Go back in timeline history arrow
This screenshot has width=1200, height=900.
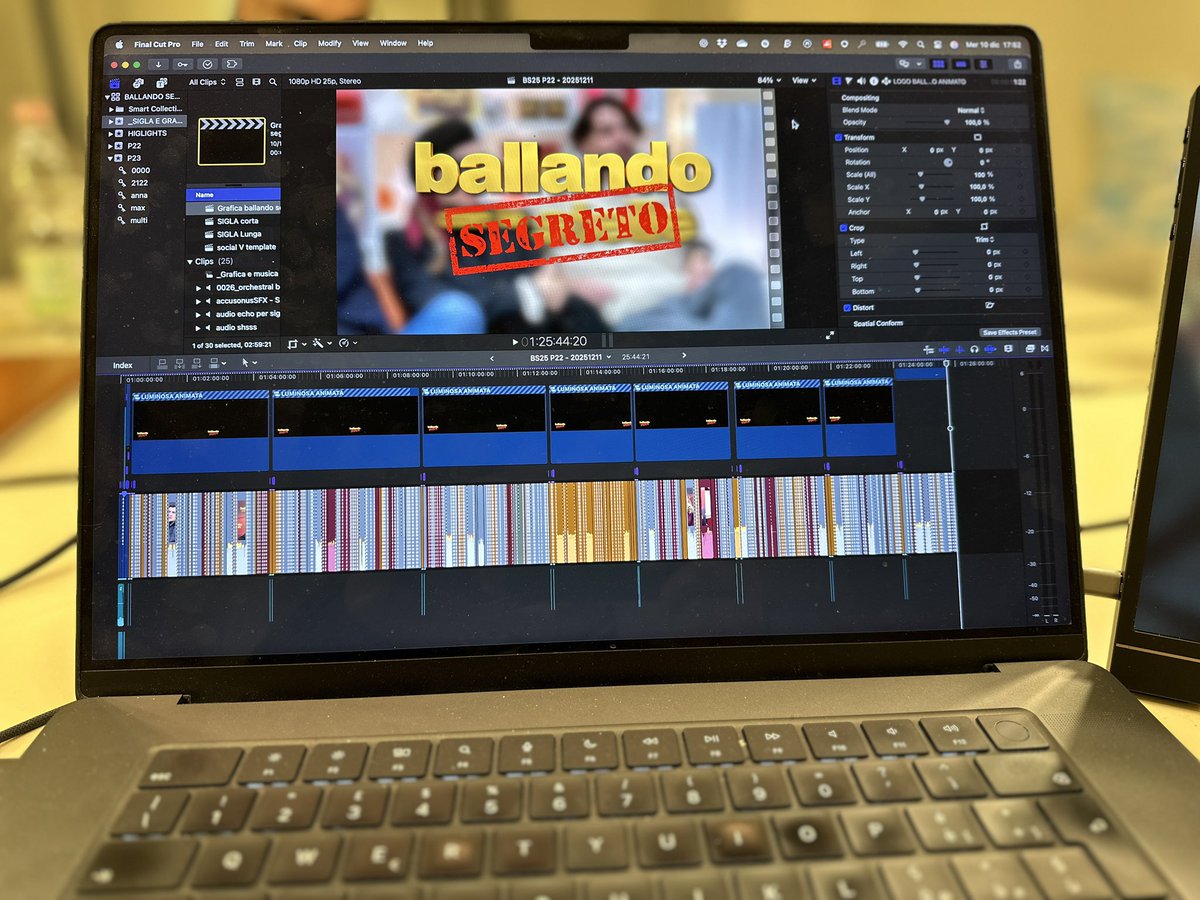point(492,357)
